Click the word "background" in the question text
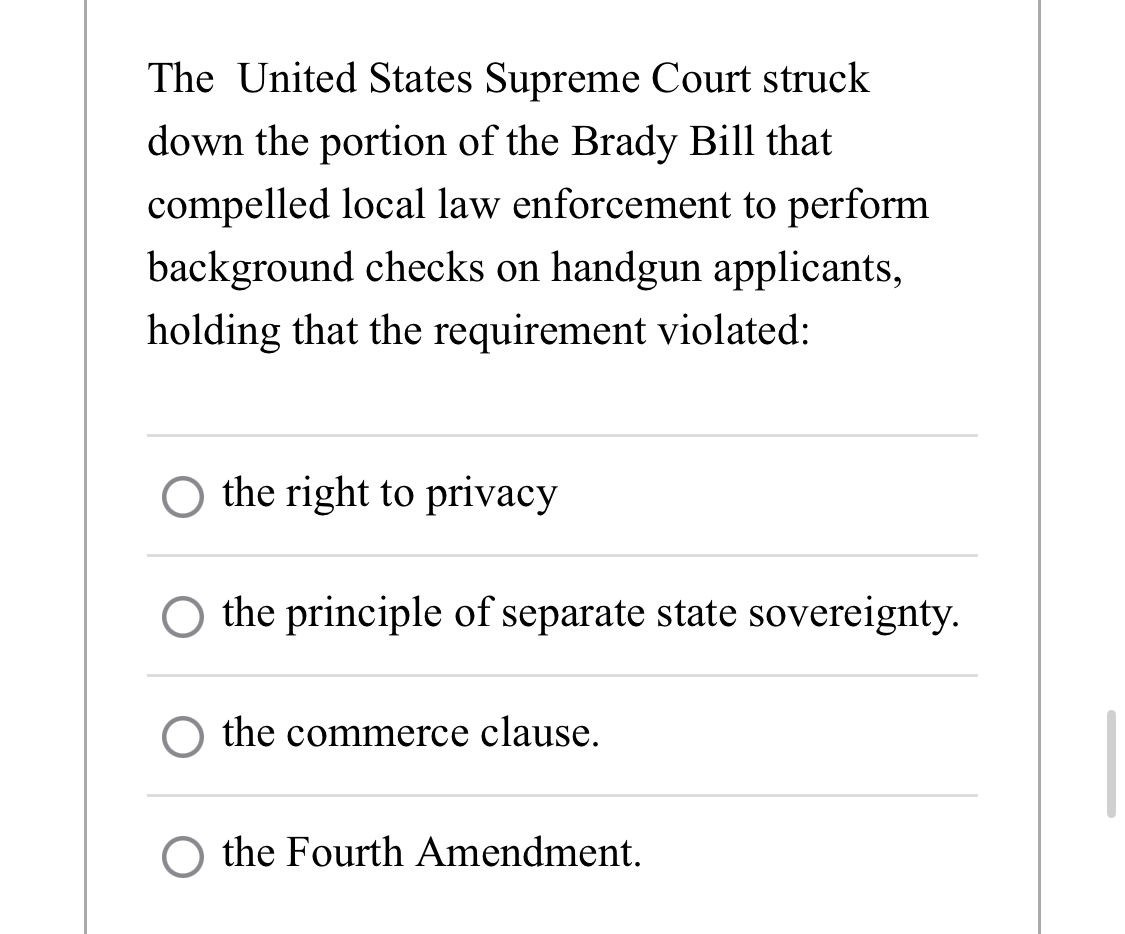Viewport: 1125px width, 934px height. 250,268
